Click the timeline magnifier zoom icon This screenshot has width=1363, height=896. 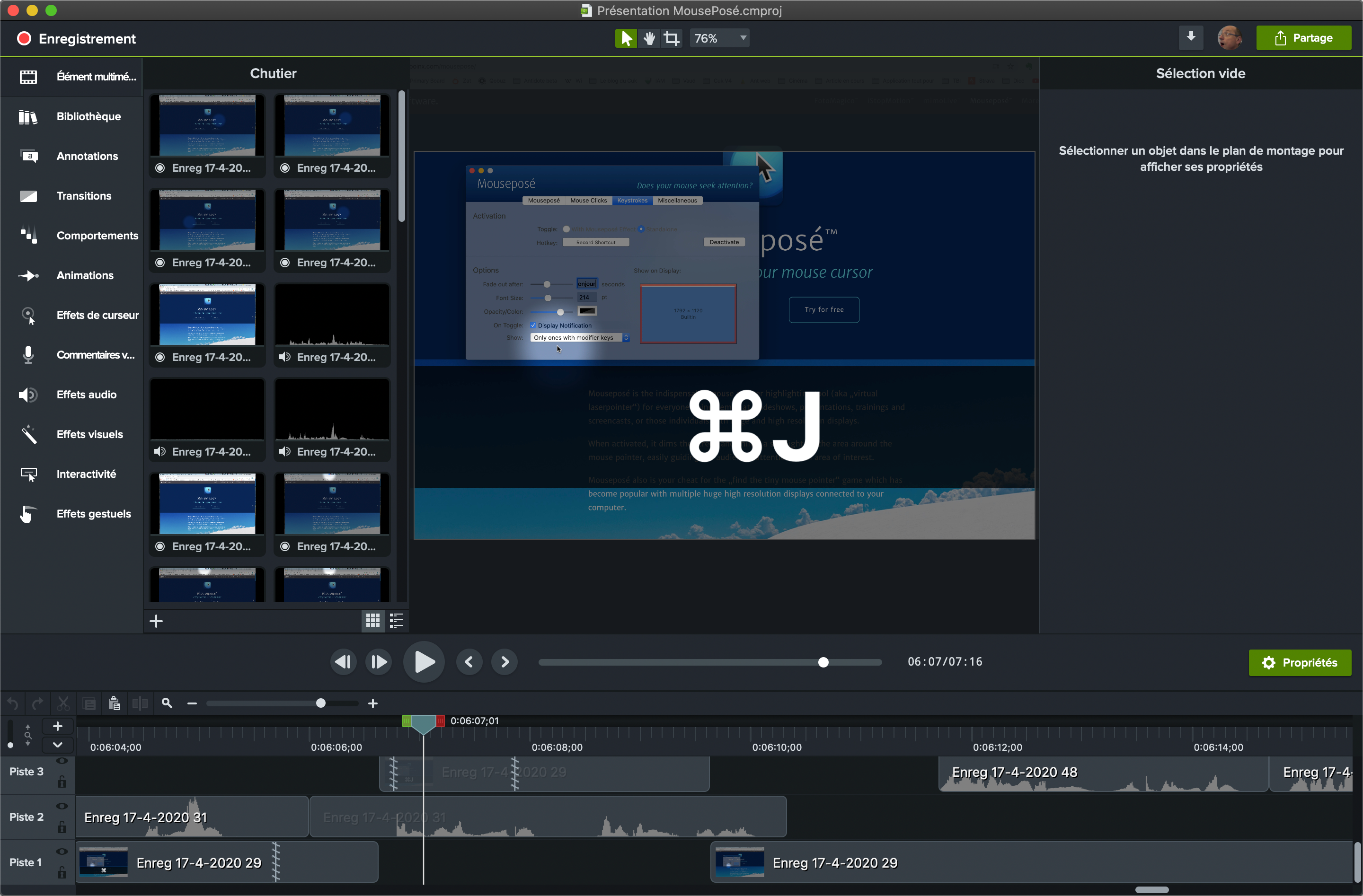point(167,703)
